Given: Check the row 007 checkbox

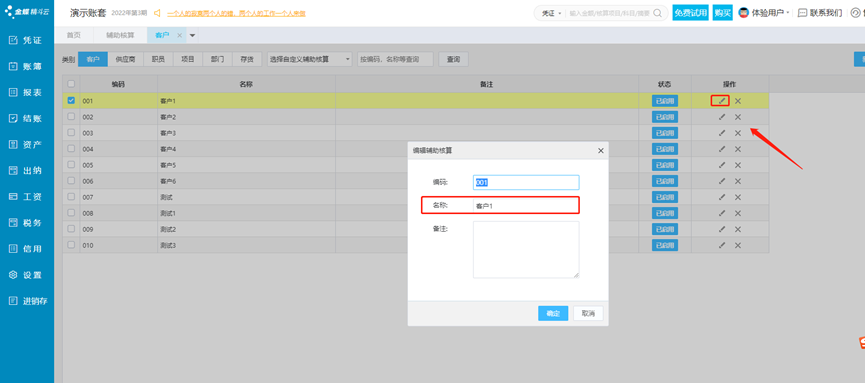Looking at the screenshot, I should point(71,196).
